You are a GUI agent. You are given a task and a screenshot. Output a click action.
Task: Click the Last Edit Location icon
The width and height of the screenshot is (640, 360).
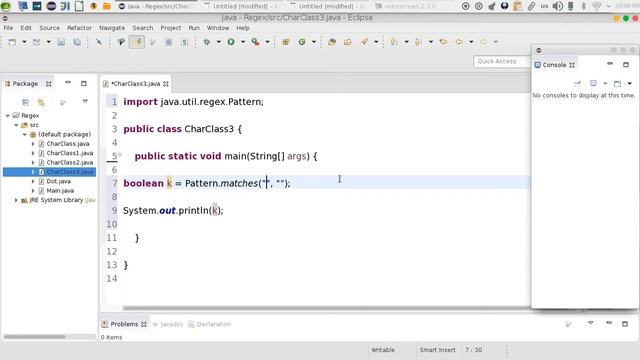click(x=443, y=42)
